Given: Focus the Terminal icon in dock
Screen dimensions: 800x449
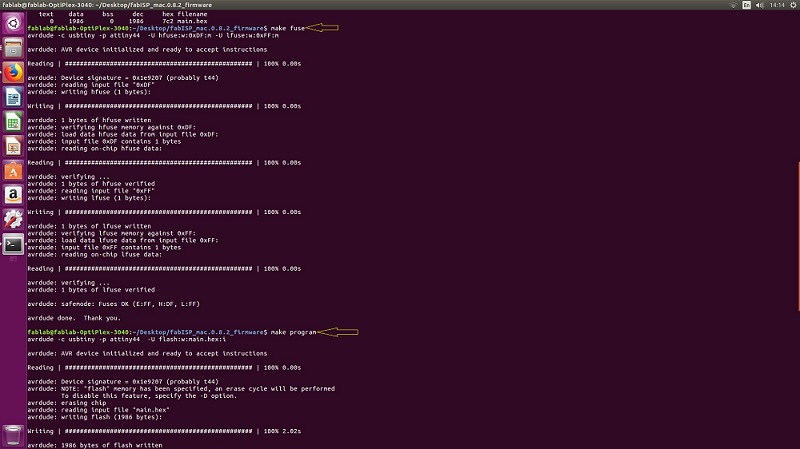Looking at the screenshot, I should pyautogui.click(x=13, y=244).
